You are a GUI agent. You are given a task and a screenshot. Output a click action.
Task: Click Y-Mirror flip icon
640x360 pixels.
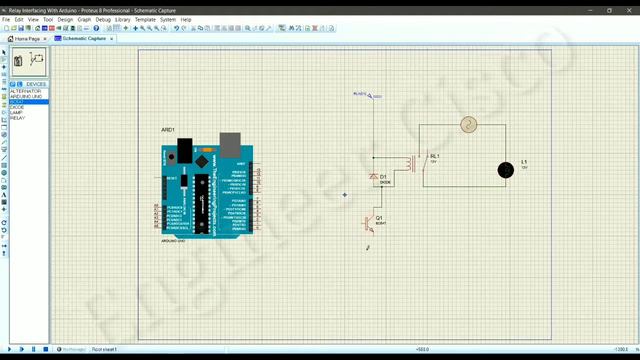tap(4, 253)
